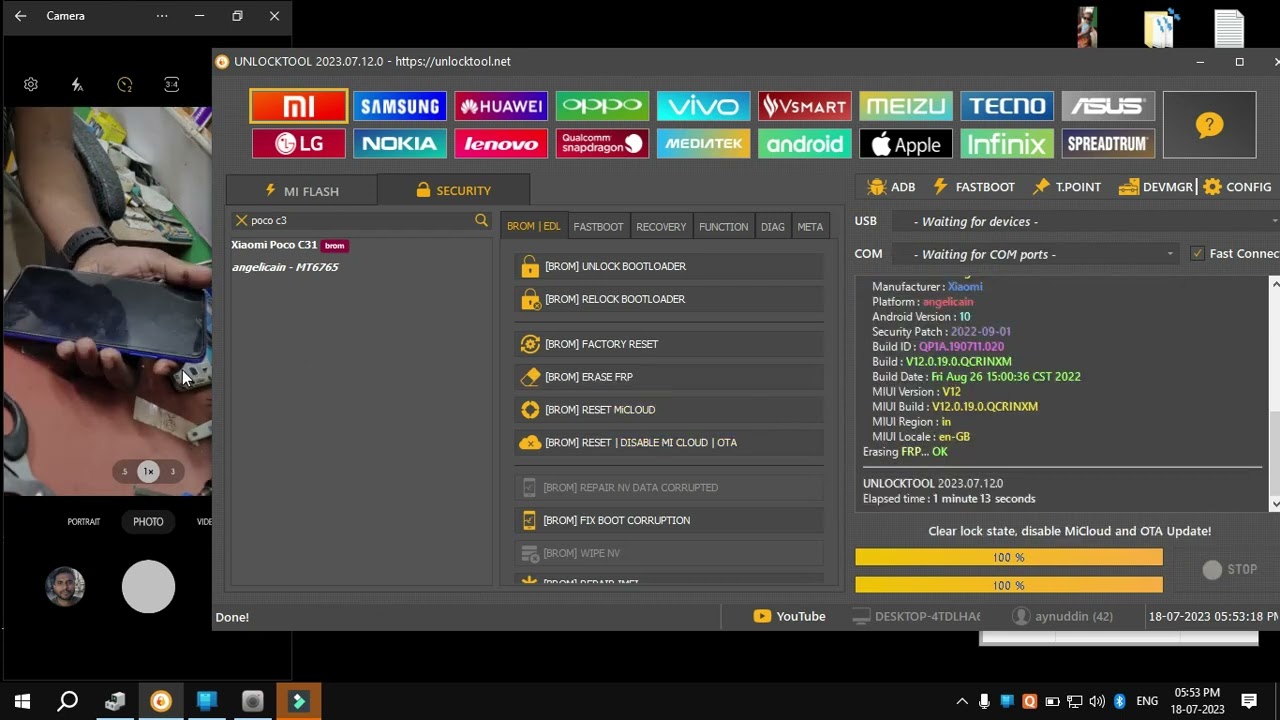Click [BROM] ERASE FRP
Viewport: 1280px width, 720px height.
(x=669, y=377)
